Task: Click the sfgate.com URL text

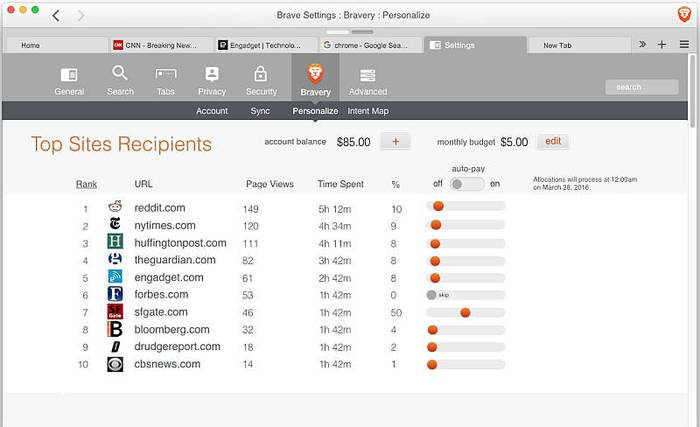Action: click(161, 312)
